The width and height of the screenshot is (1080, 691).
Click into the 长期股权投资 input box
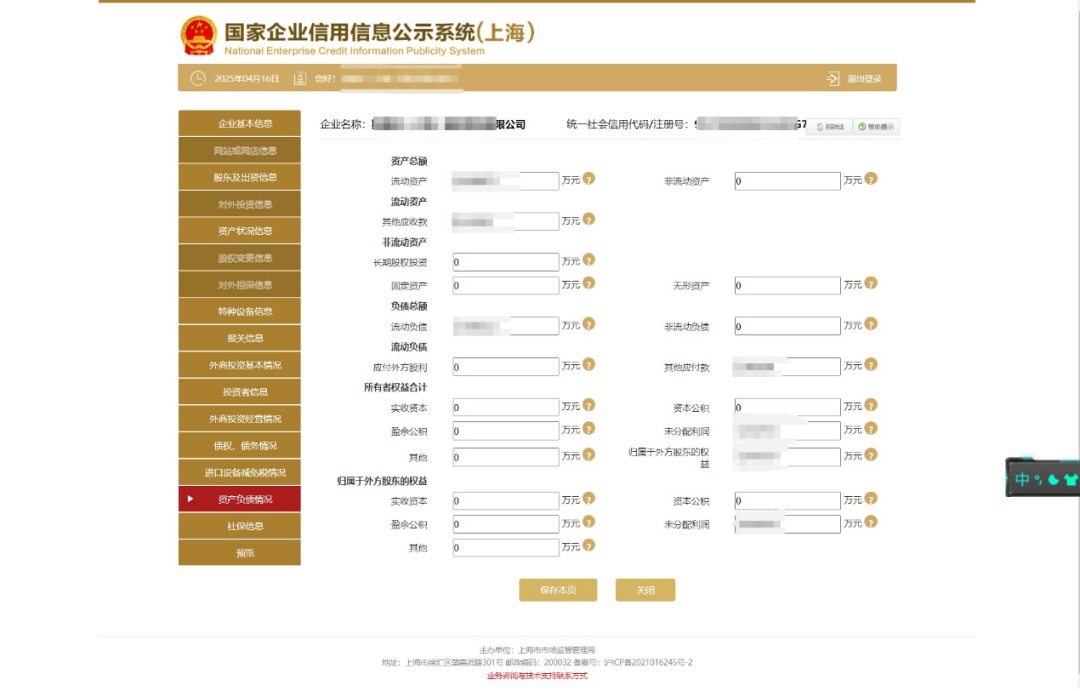506,262
